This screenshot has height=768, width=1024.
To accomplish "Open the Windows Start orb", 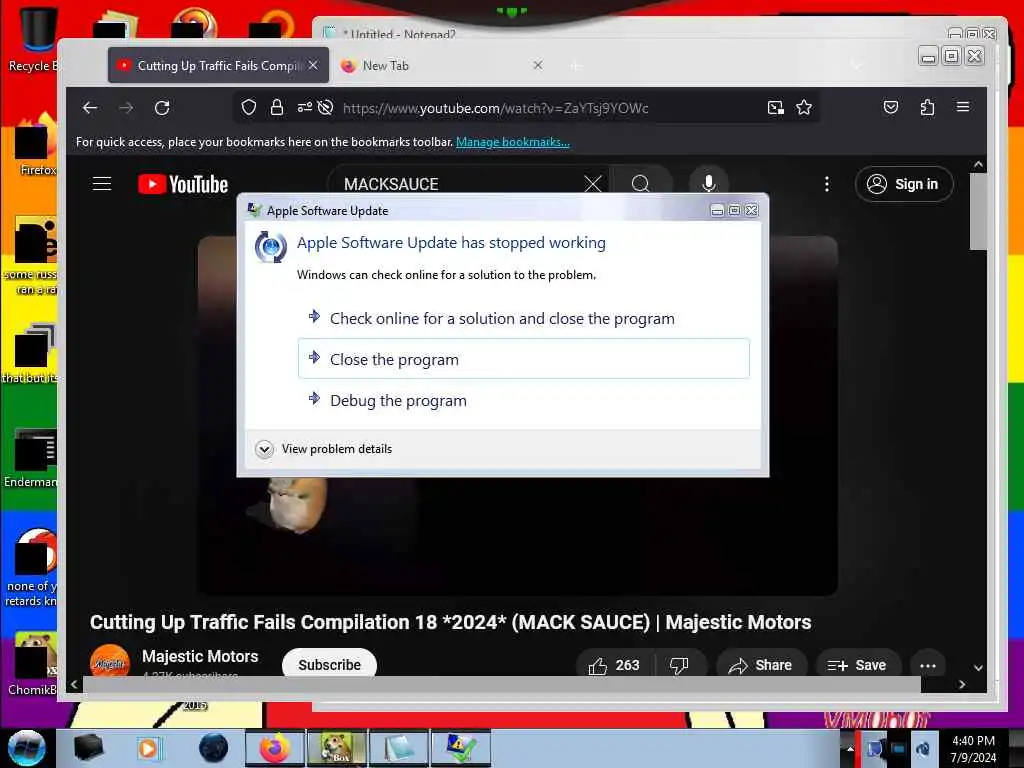I will point(27,748).
